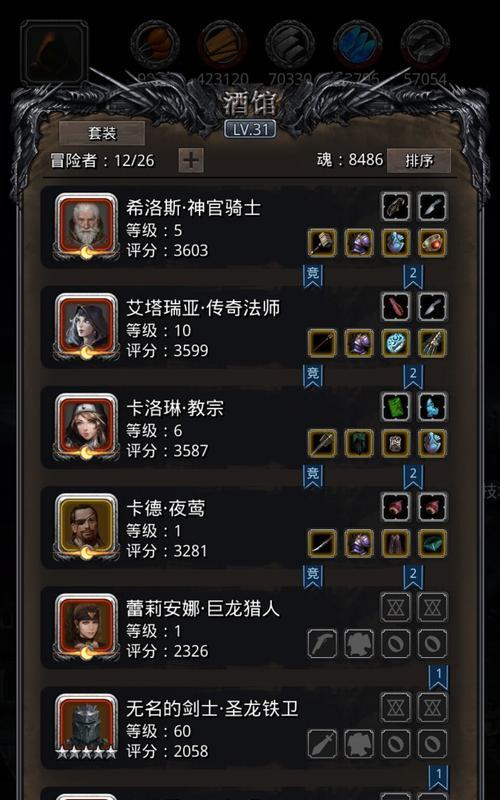The image size is (500, 800).
Task: Click 卡德·夜莺 sword weapon slot
Action: [322, 543]
